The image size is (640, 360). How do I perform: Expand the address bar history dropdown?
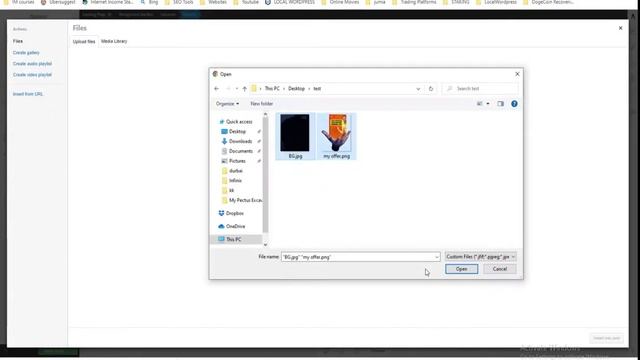418,89
